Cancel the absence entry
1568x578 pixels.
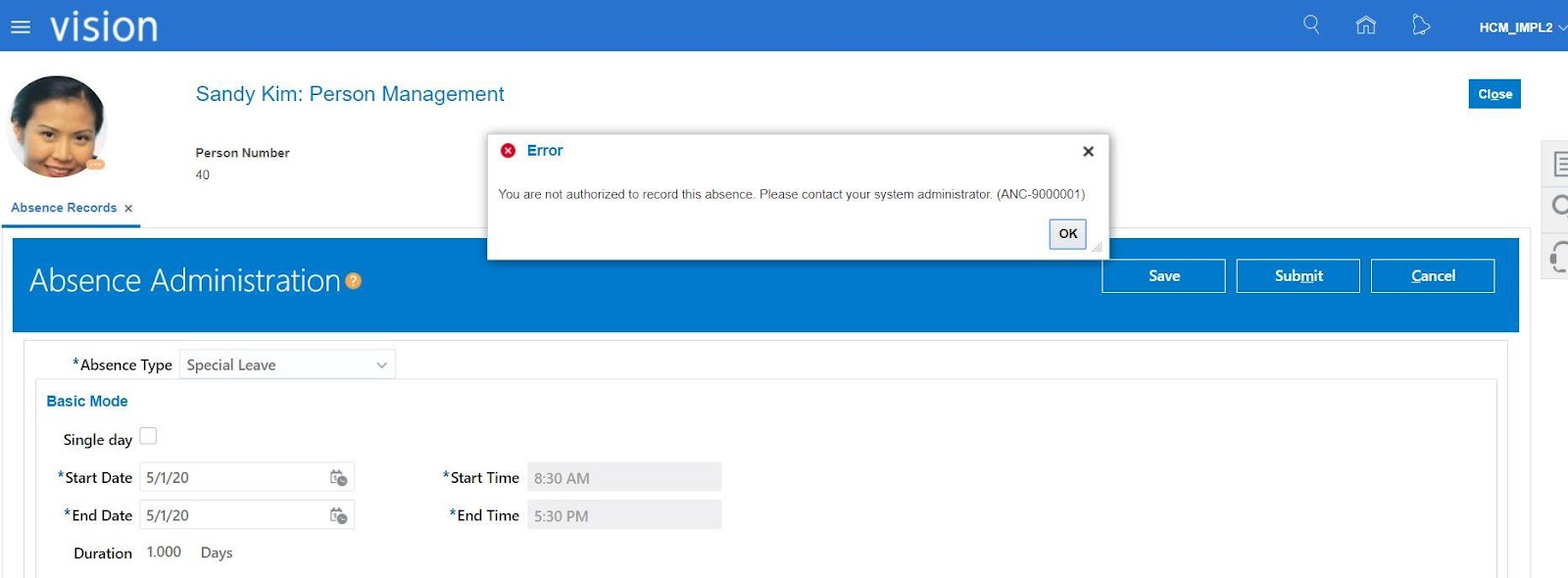1433,276
